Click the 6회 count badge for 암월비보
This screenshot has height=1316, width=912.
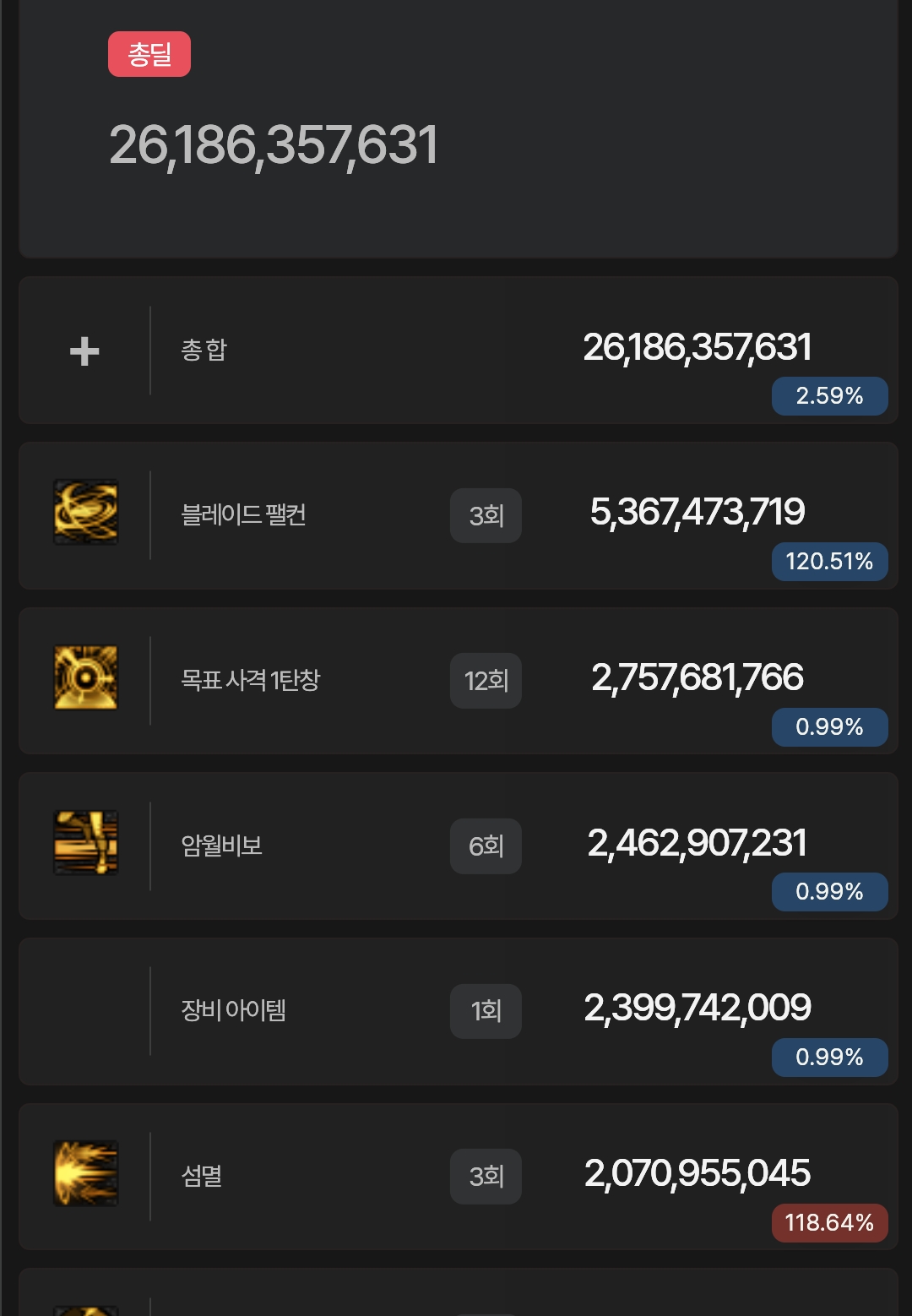pyautogui.click(x=486, y=846)
